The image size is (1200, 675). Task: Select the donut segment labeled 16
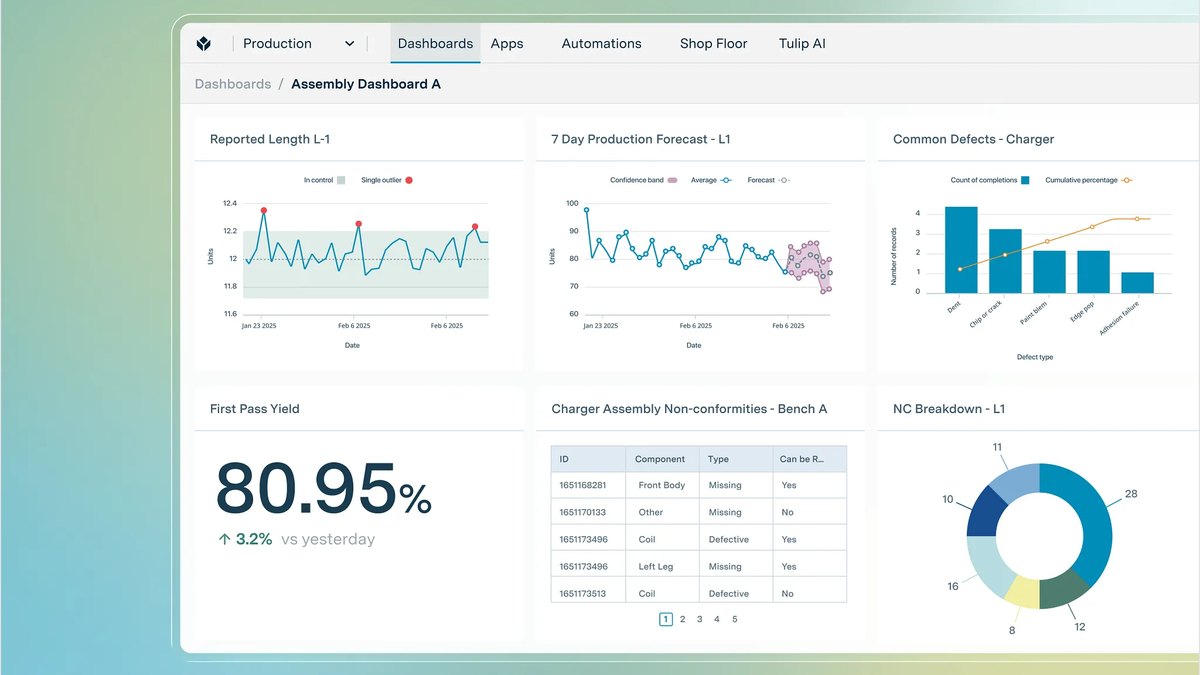pos(990,563)
